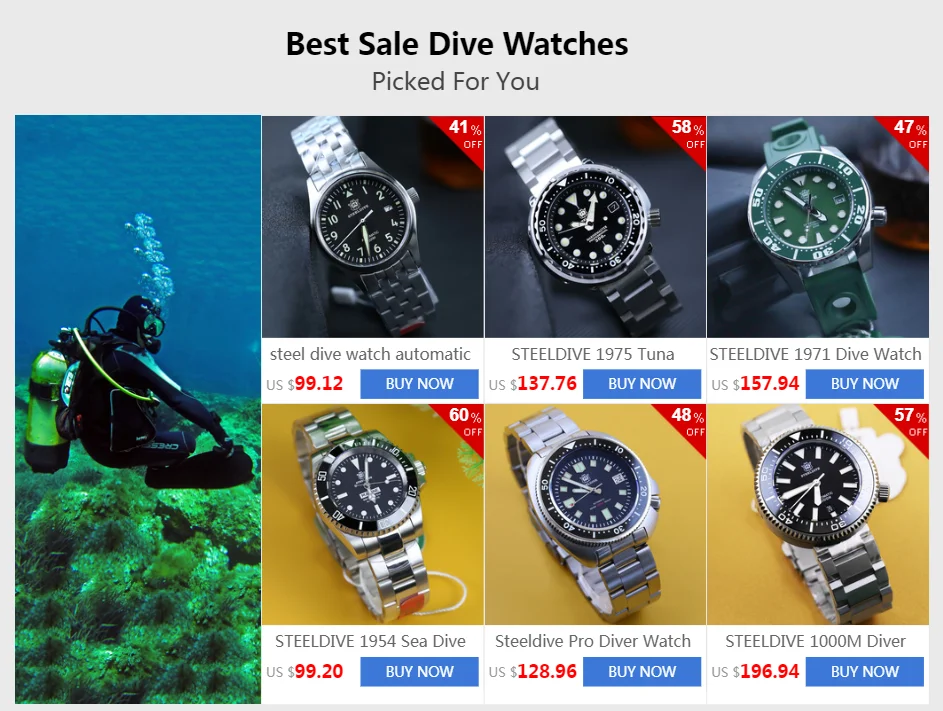This screenshot has width=943, height=711.
Task: Click the 60% OFF discount badge
Action: click(x=465, y=422)
